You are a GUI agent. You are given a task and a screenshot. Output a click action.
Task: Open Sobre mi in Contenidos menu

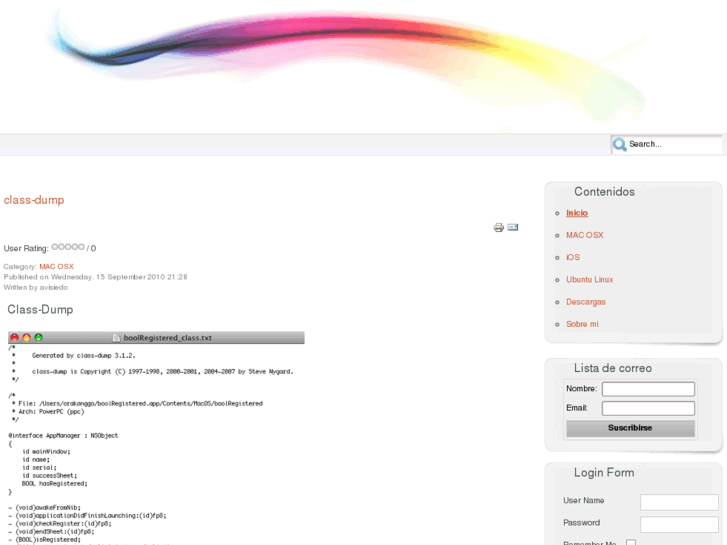582,324
